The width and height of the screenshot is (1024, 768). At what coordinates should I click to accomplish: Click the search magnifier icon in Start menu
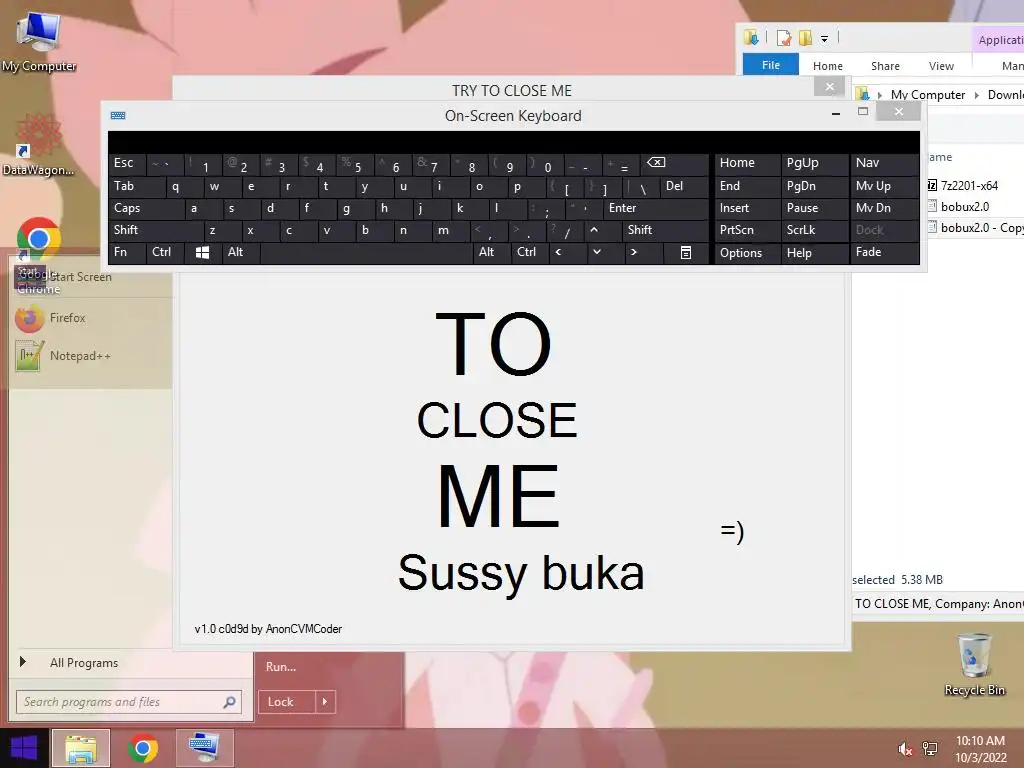click(229, 702)
